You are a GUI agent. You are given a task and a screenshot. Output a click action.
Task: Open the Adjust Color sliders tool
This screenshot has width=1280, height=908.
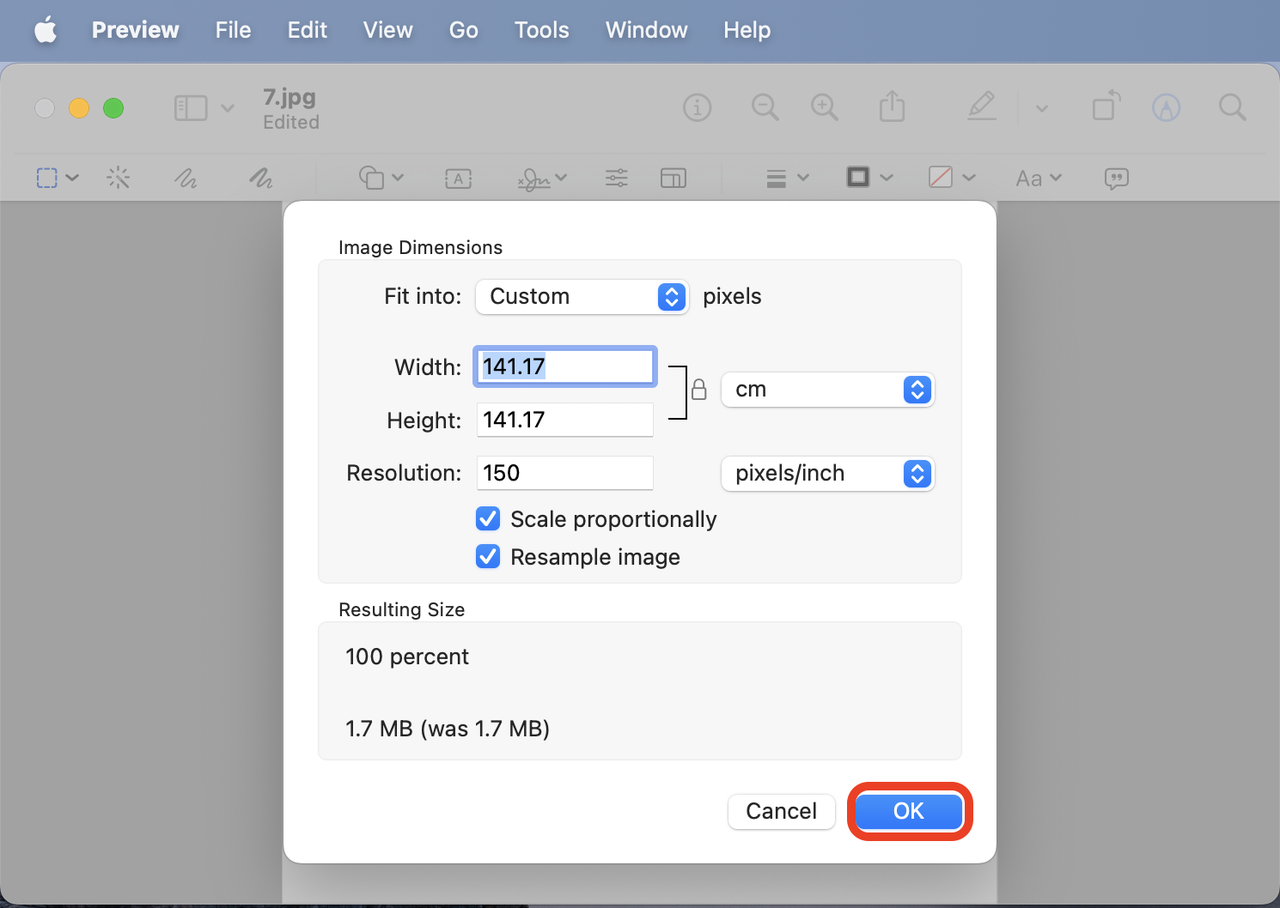(617, 178)
